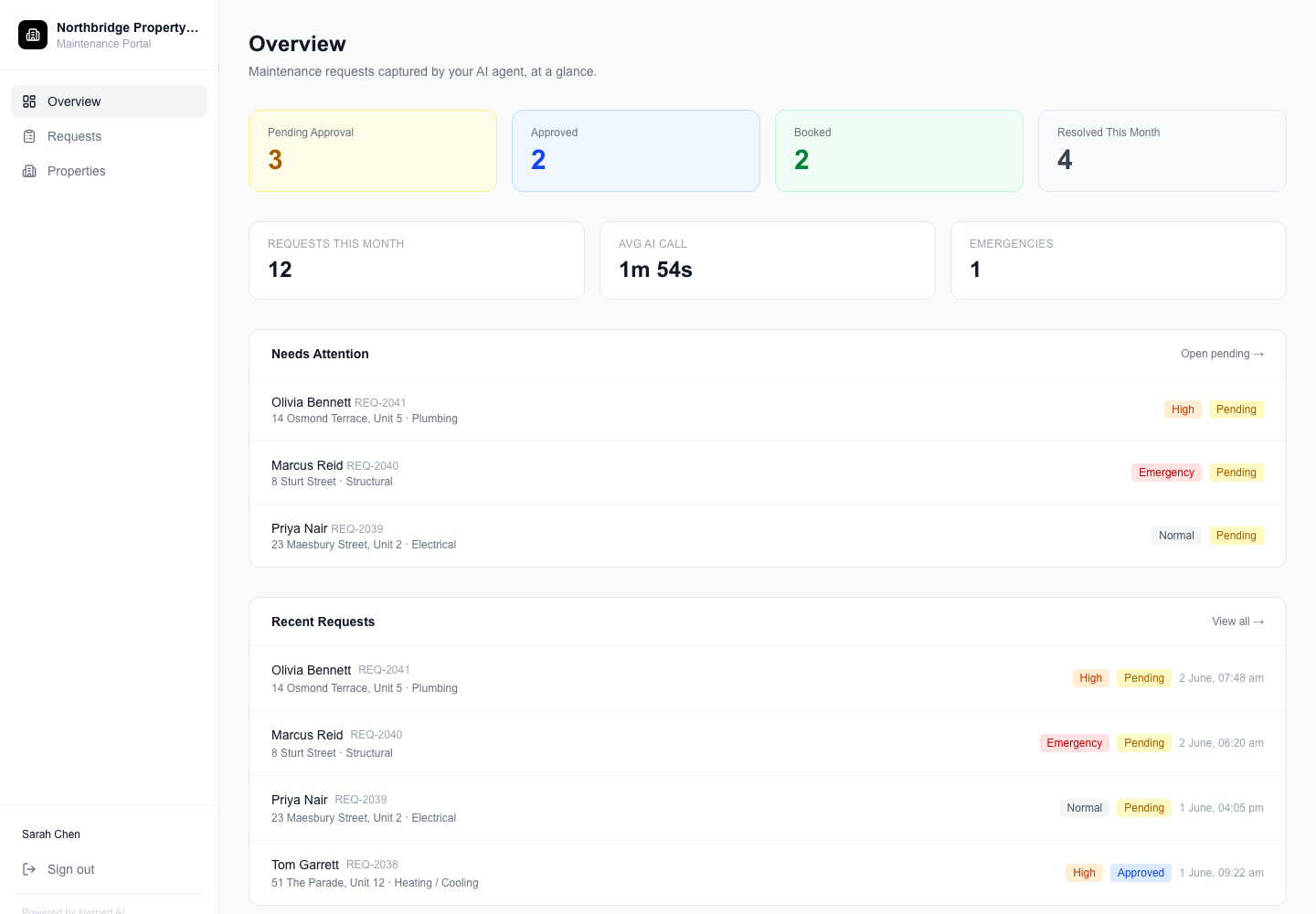This screenshot has height=914, width=1316.
Task: Click Normal badge in Recent Requests
Action: click(x=1084, y=808)
